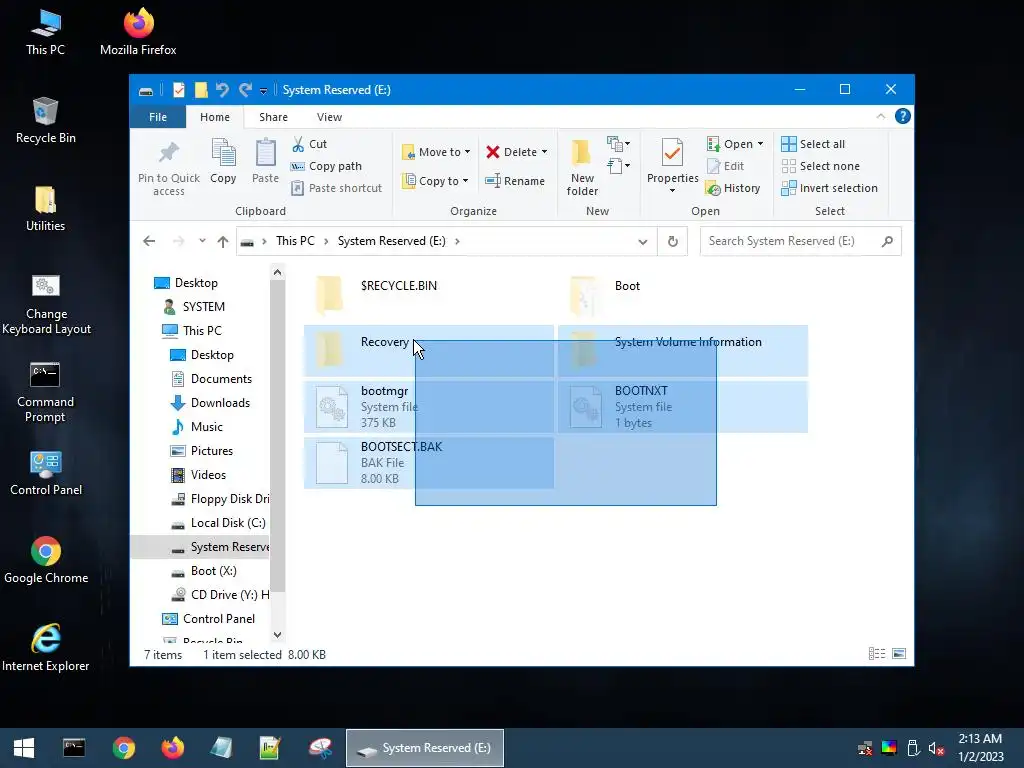Screen dimensions: 1024x768
Task: Select Downloads in navigation pane
Action: pos(220,403)
